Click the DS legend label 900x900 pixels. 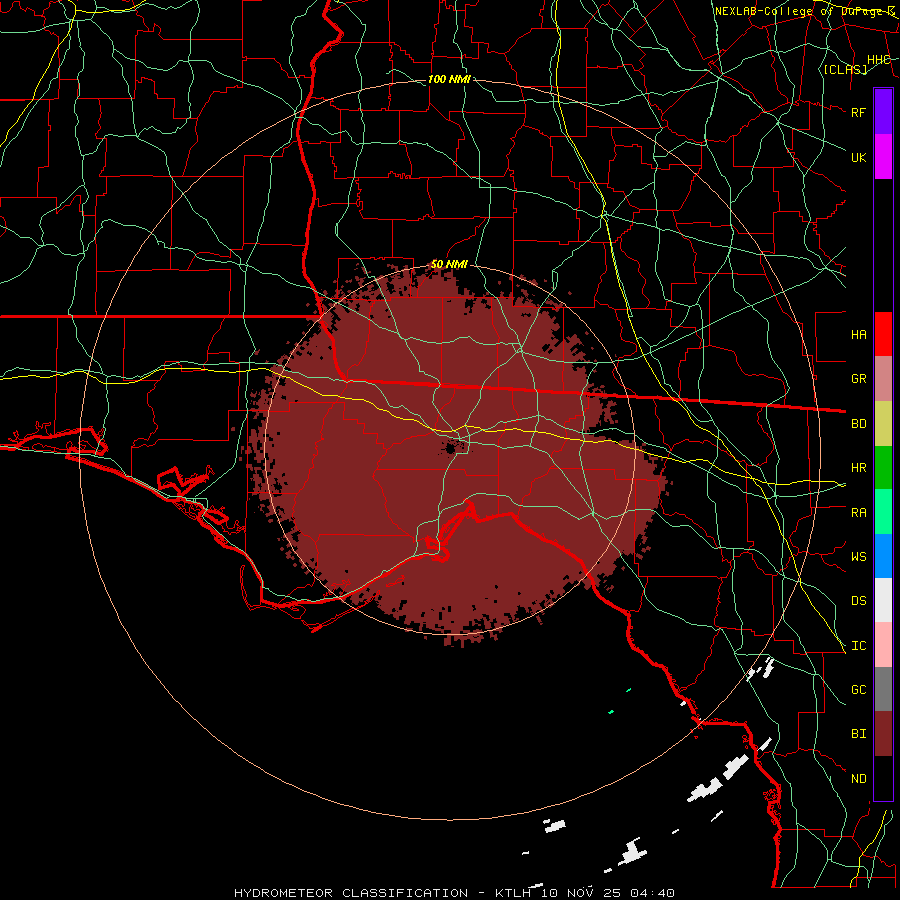[x=859, y=601]
